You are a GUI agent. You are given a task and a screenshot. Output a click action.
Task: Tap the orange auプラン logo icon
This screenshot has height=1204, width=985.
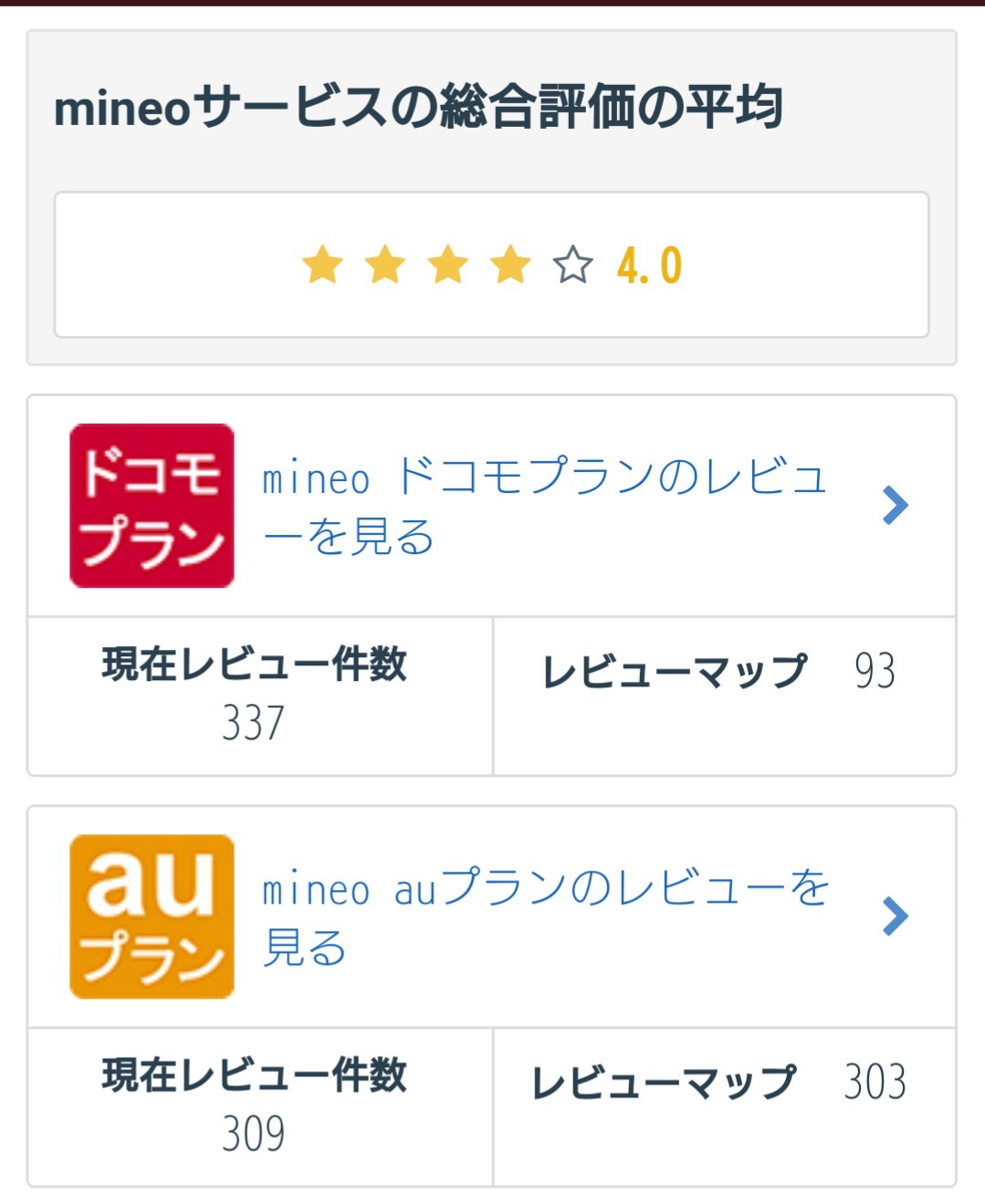pyautogui.click(x=152, y=916)
